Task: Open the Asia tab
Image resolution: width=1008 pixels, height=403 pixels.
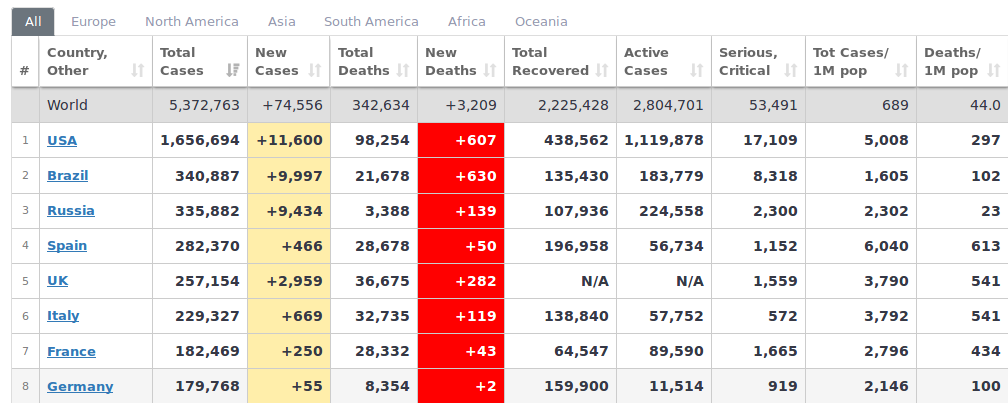Action: (x=281, y=22)
